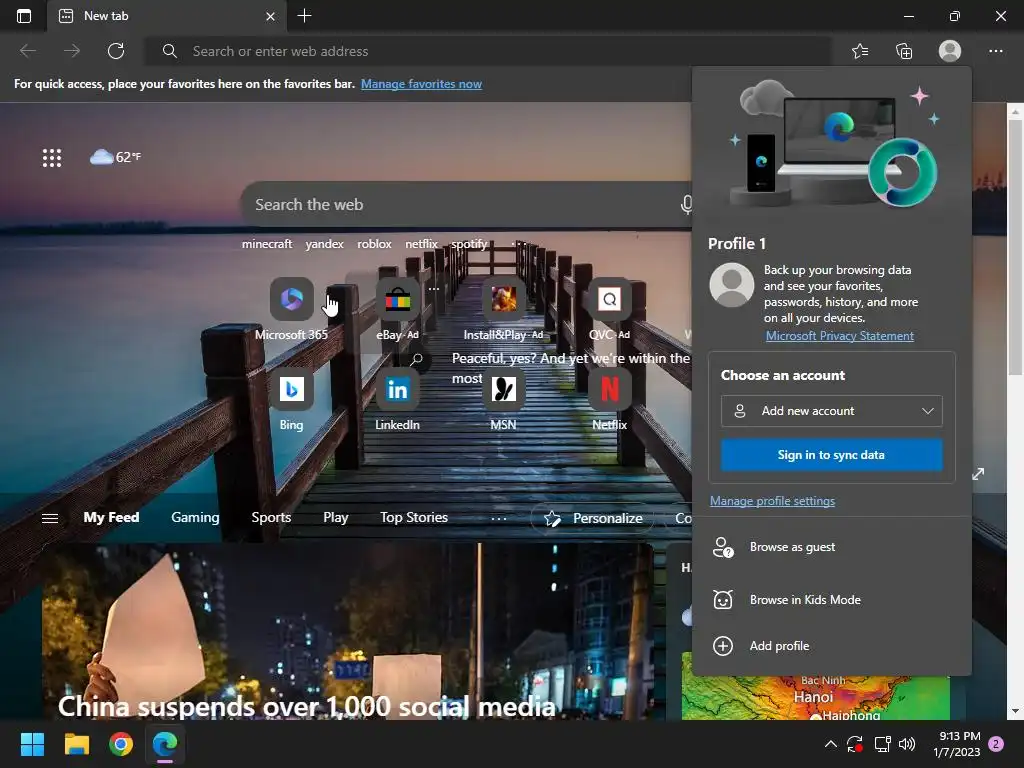Start voice search microphone icon
The image size is (1024, 768).
tap(686, 204)
